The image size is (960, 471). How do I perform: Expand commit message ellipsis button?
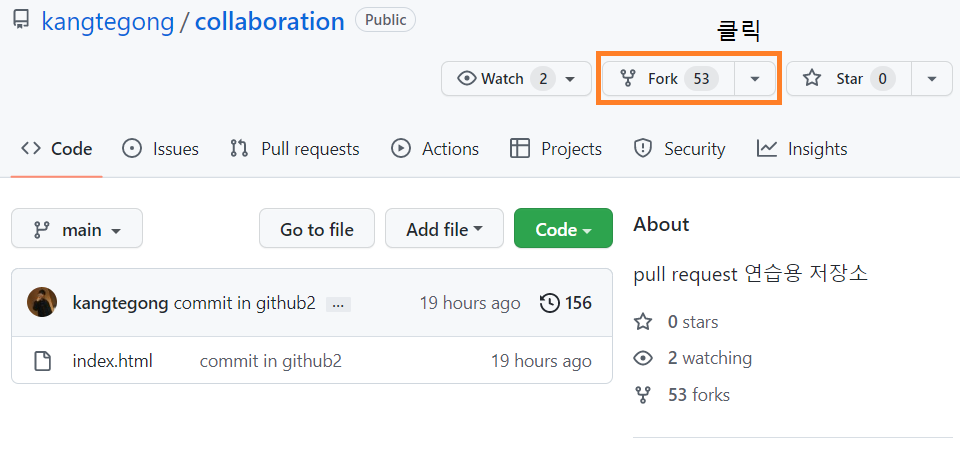(338, 304)
